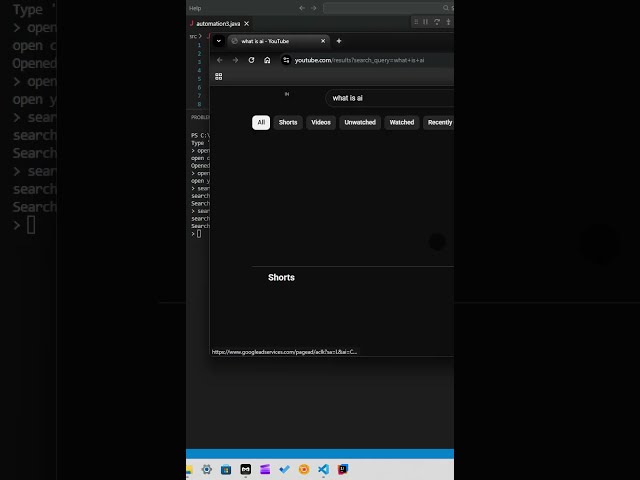640x480 pixels.
Task: Open the black mask-icon taskbar app
Action: [x=246, y=469]
